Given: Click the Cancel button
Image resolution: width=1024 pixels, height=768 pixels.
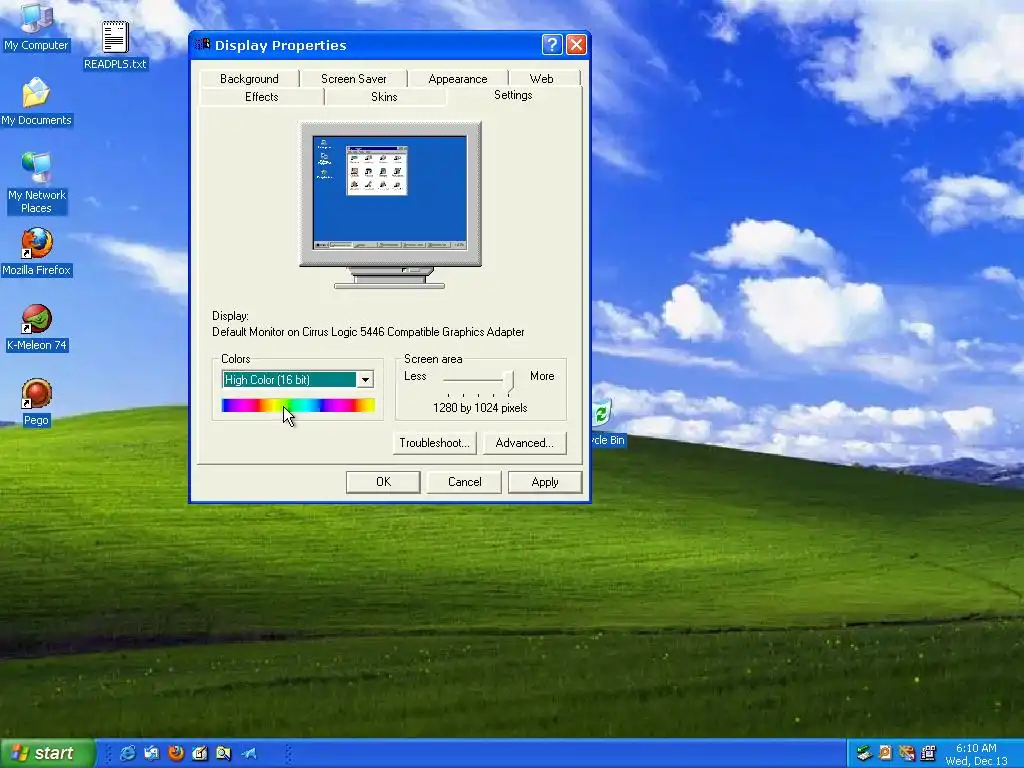Looking at the screenshot, I should pyautogui.click(x=464, y=482).
